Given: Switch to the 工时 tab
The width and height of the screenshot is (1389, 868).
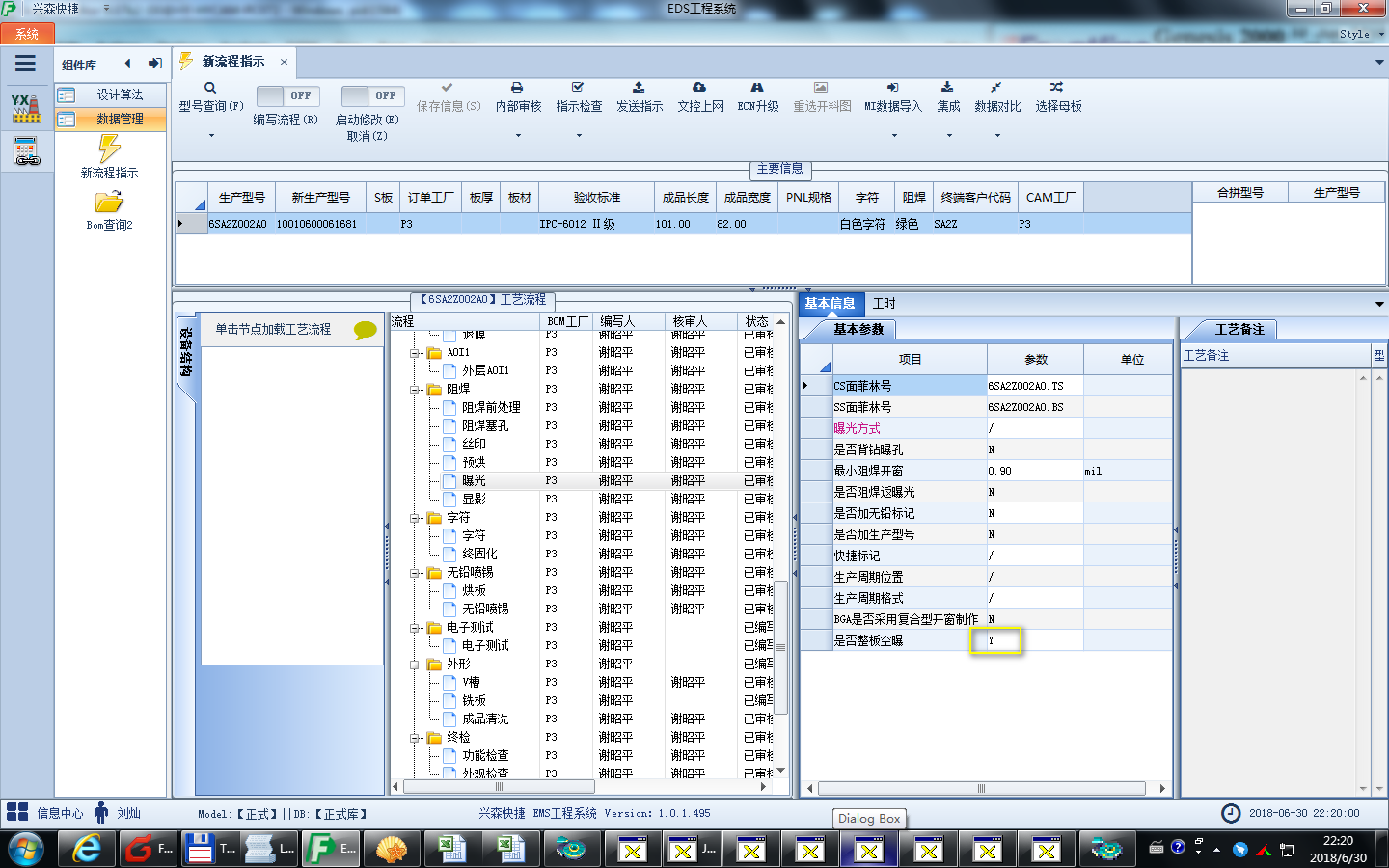Looking at the screenshot, I should pos(884,303).
